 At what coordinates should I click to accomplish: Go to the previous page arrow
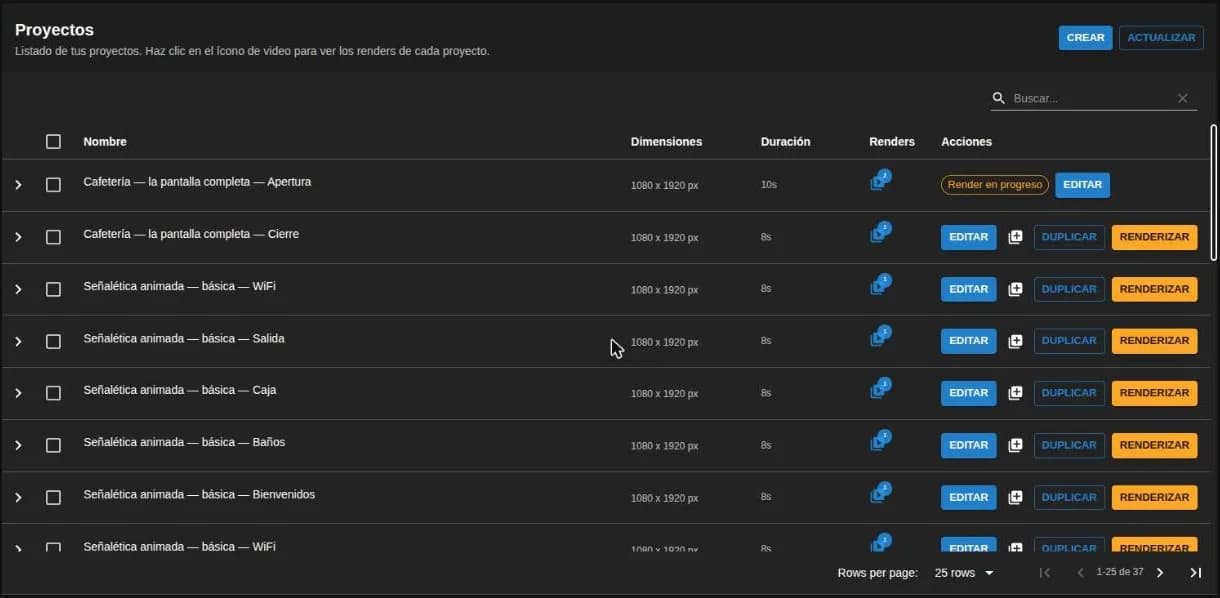tap(1080, 573)
